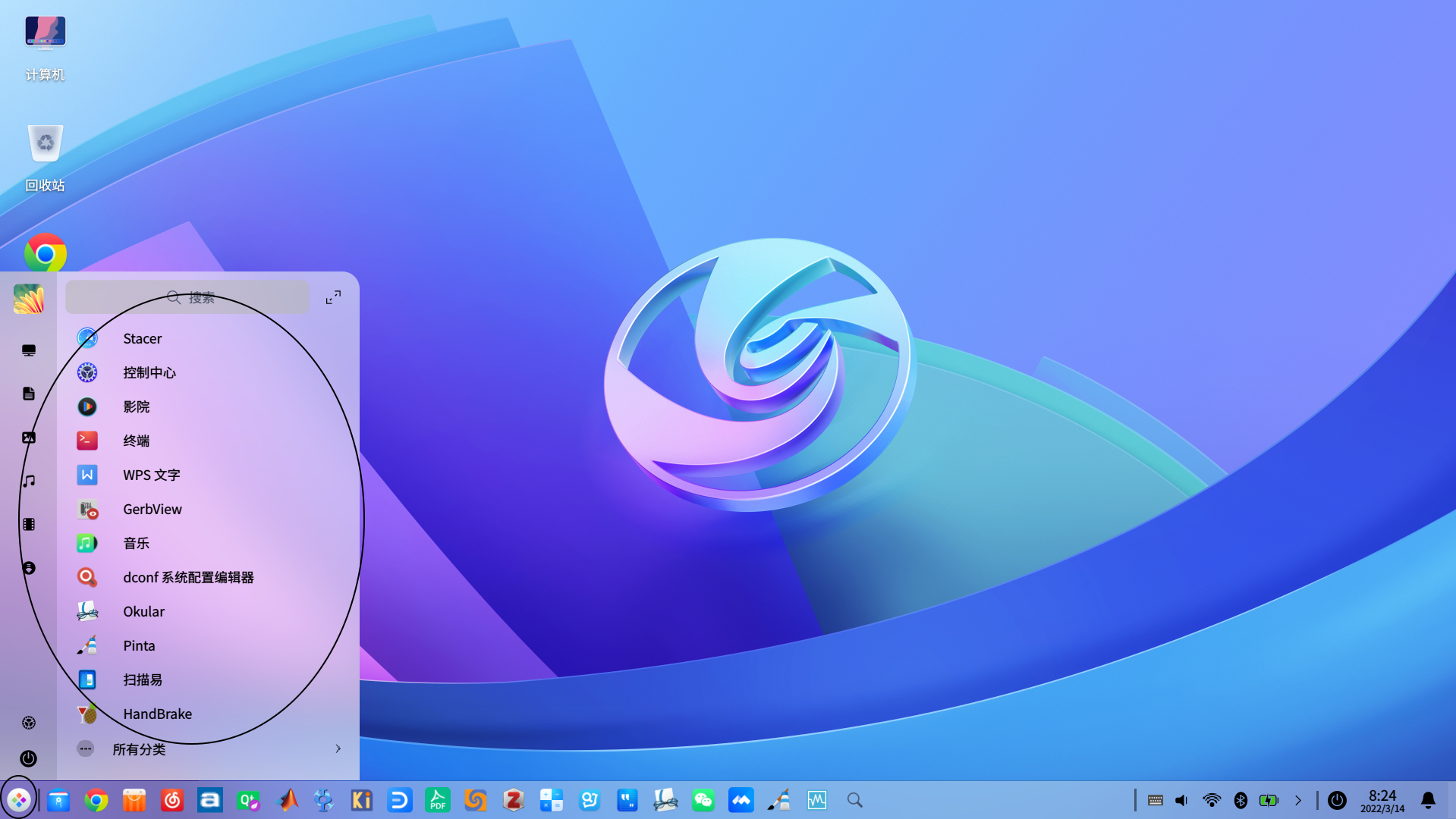This screenshot has width=1456, height=819.
Task: Open HandBrake from the app list
Action: coord(207,714)
